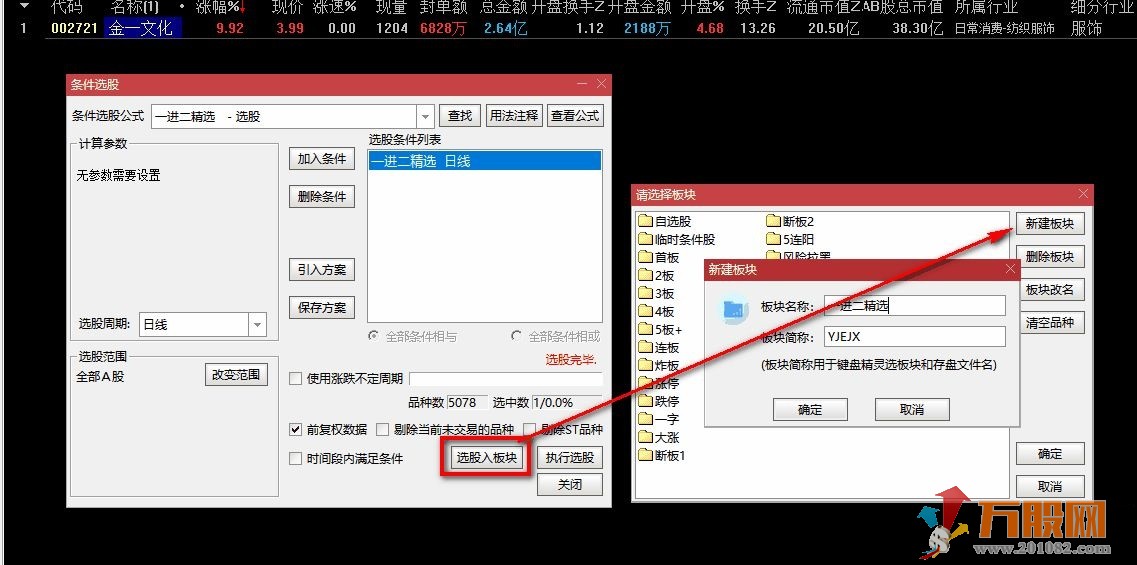
Task: Click 确定 in 请选择板块 dialog
Action: click(x=1050, y=454)
